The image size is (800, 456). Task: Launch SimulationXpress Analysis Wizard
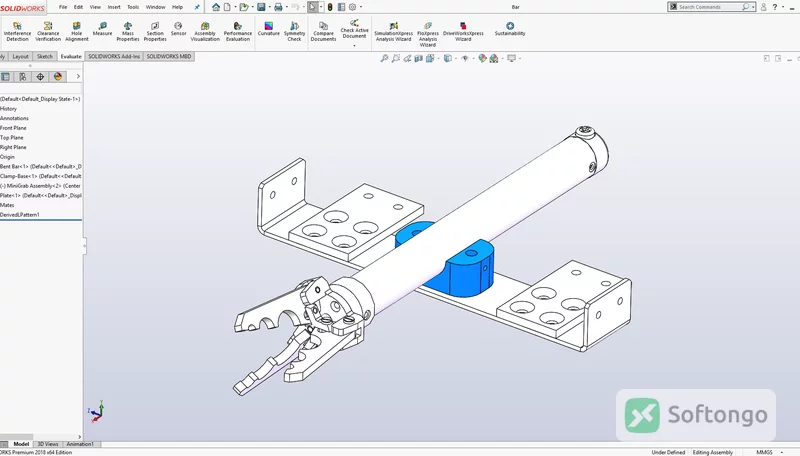click(393, 32)
